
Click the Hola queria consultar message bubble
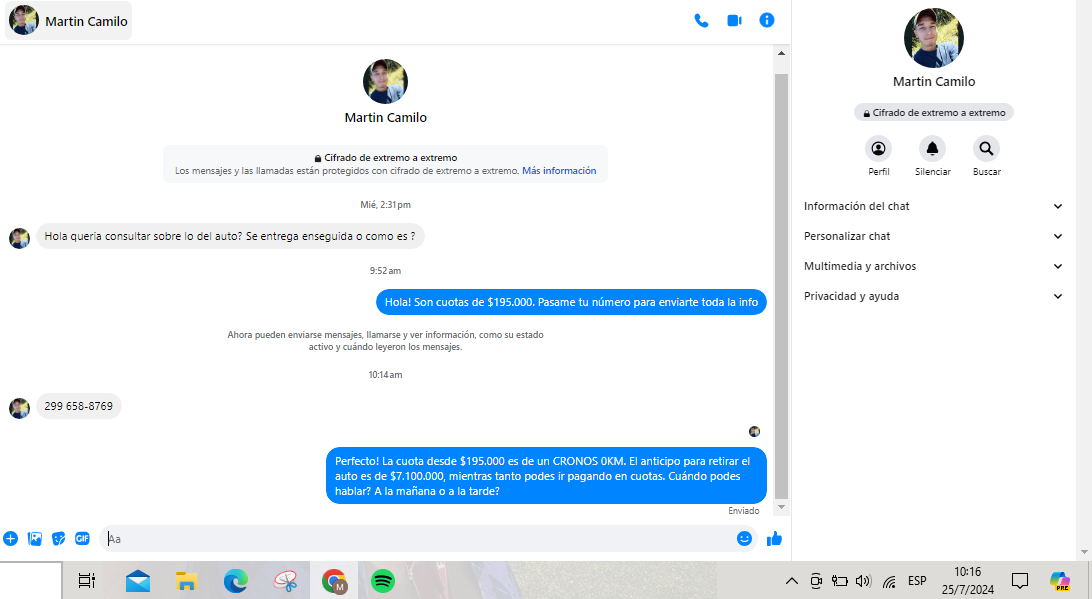[230, 236]
